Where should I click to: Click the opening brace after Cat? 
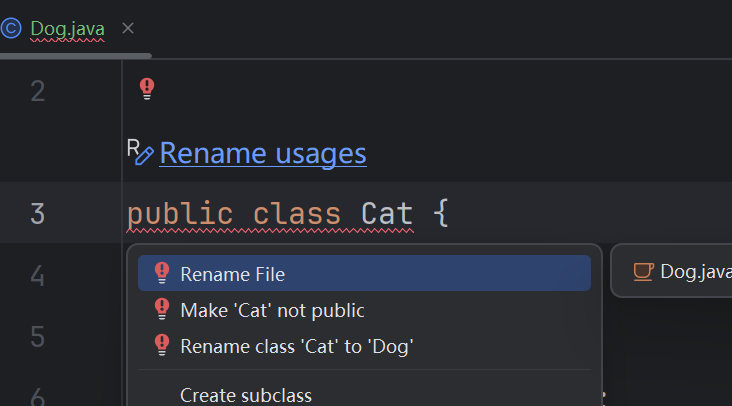[x=441, y=213]
